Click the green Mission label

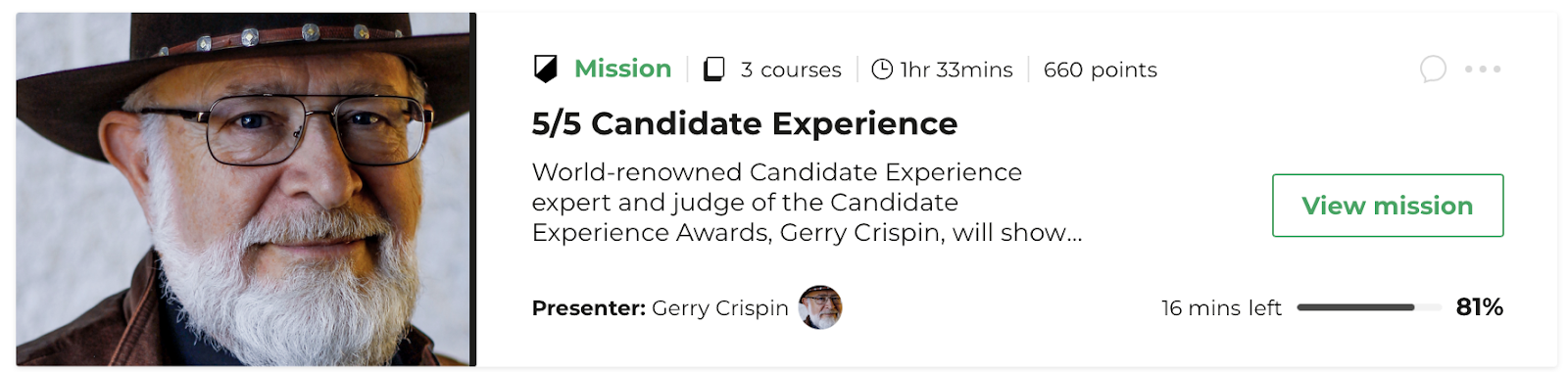(622, 69)
